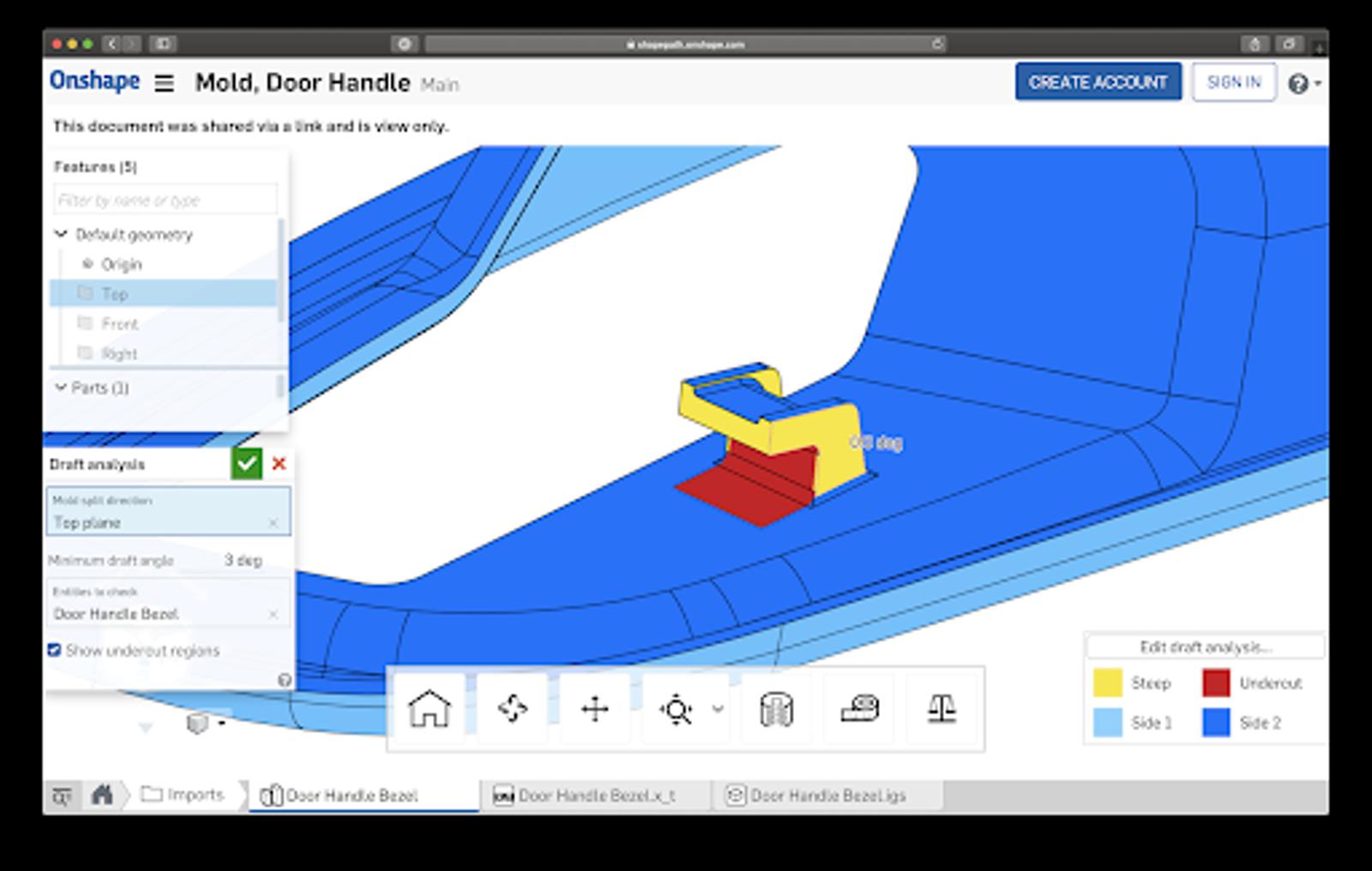
Task: Uncheck Show undercut regions checkbox
Action: [x=55, y=650]
